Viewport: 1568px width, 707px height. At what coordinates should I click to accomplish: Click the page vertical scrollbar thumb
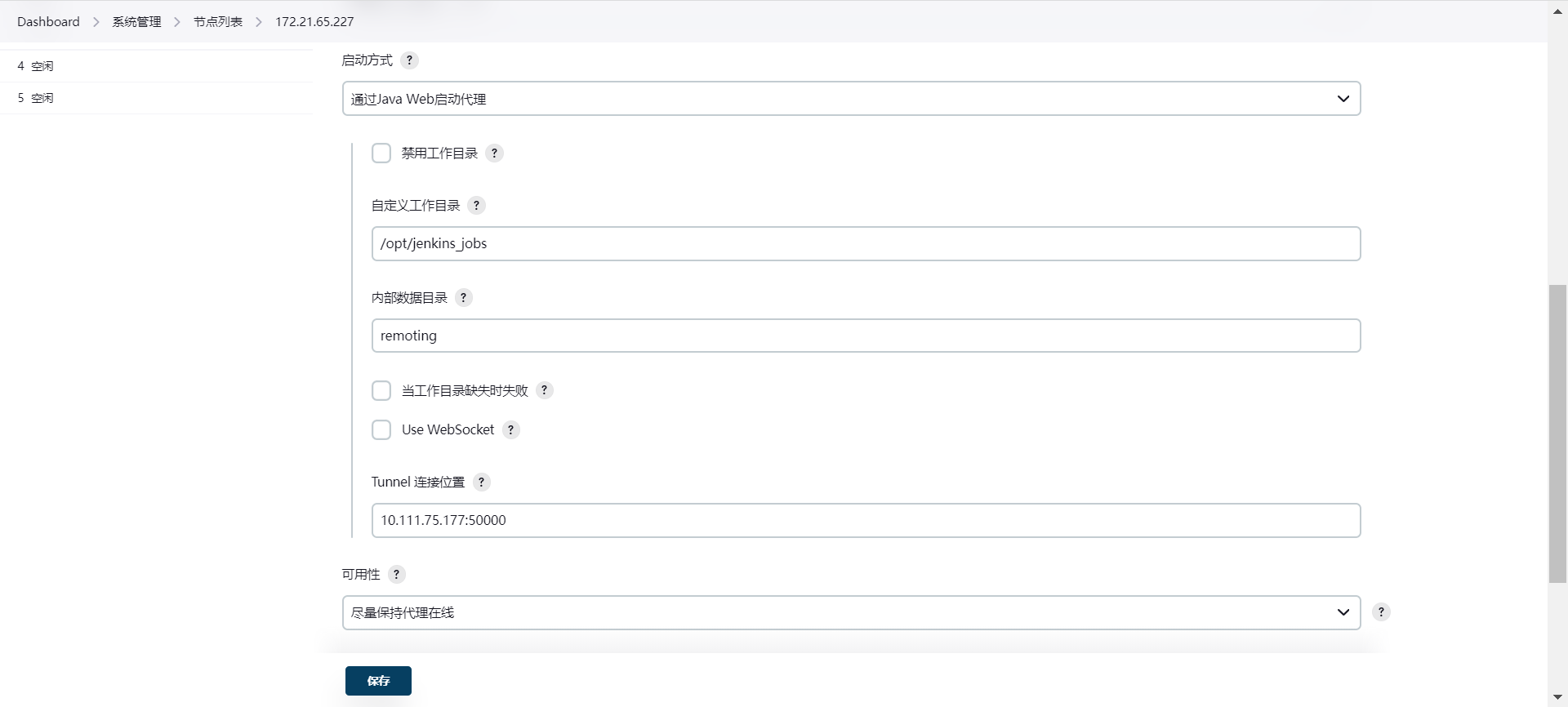pos(1557,433)
